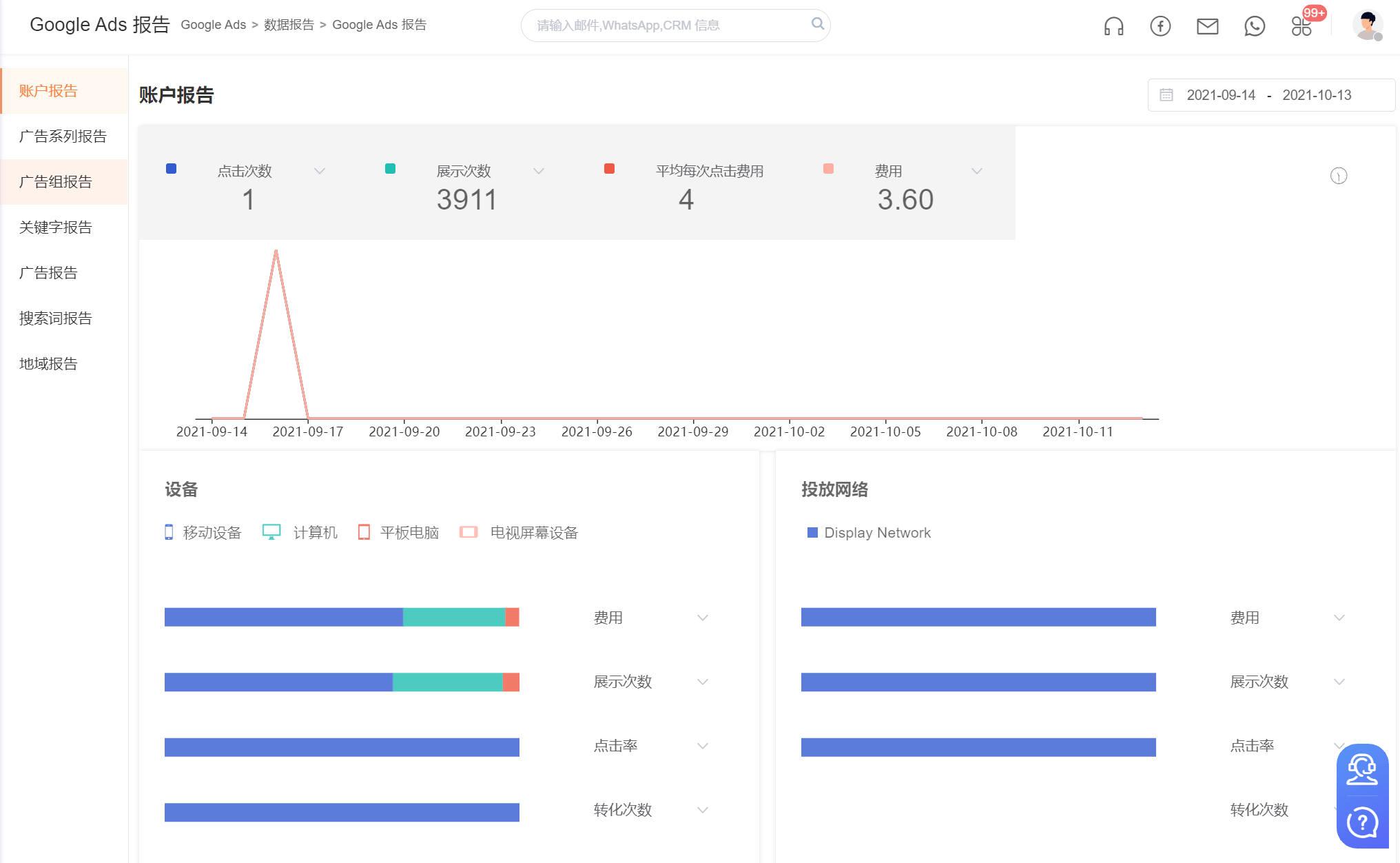
Task: Open the 费用 dropdown in 设备 panel
Action: pos(702,618)
